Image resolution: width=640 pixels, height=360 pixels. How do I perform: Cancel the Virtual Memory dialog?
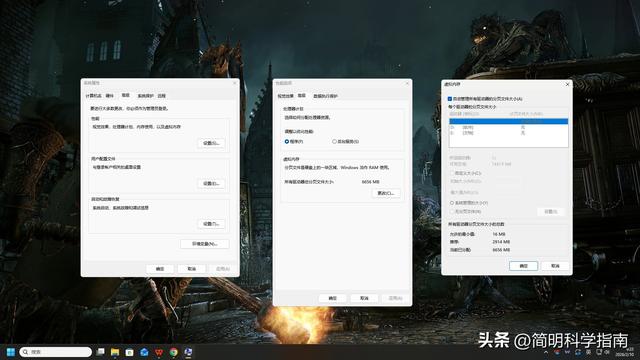pyautogui.click(x=555, y=266)
